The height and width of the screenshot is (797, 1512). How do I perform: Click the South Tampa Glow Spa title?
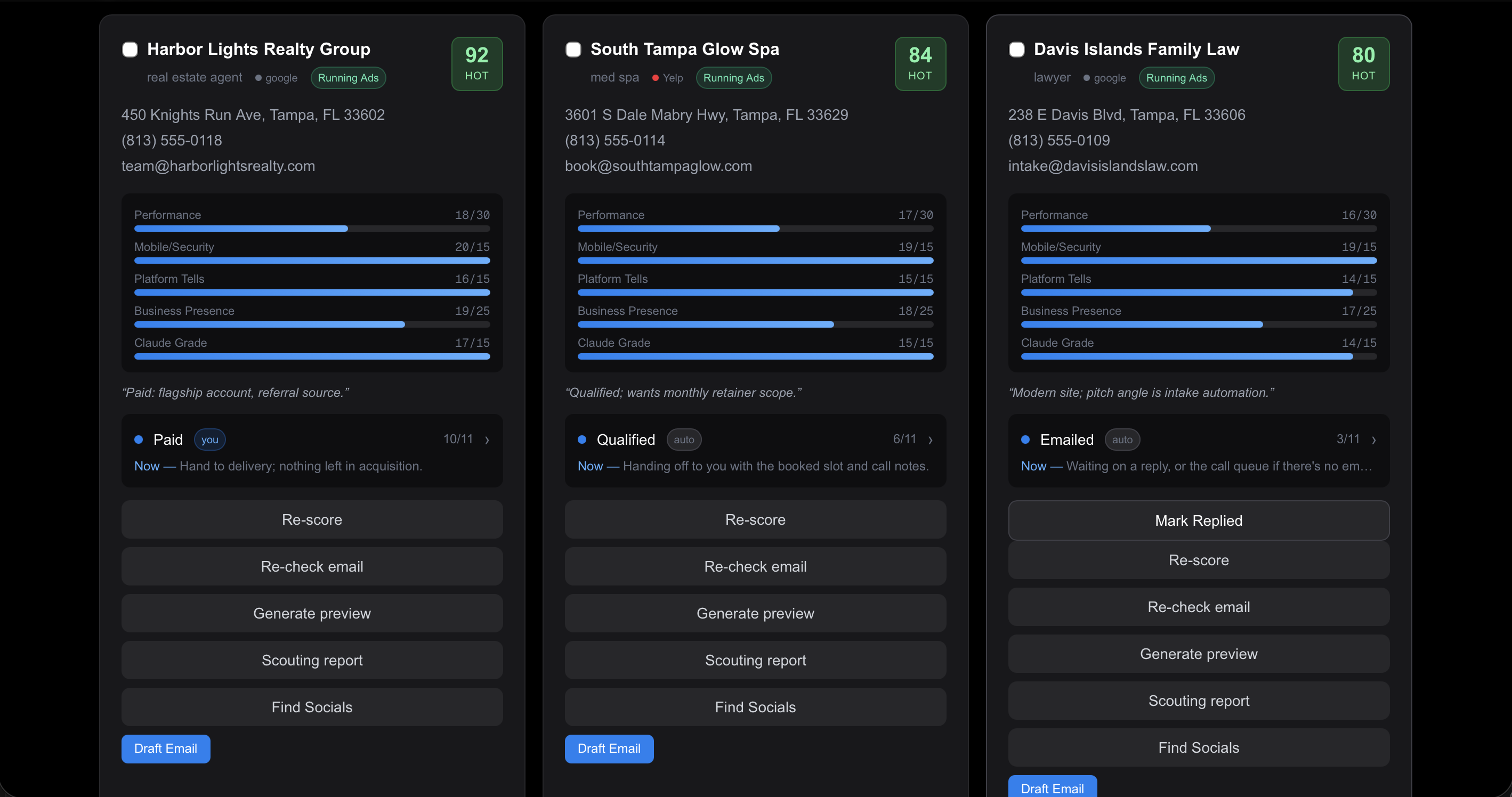pyautogui.click(x=684, y=50)
